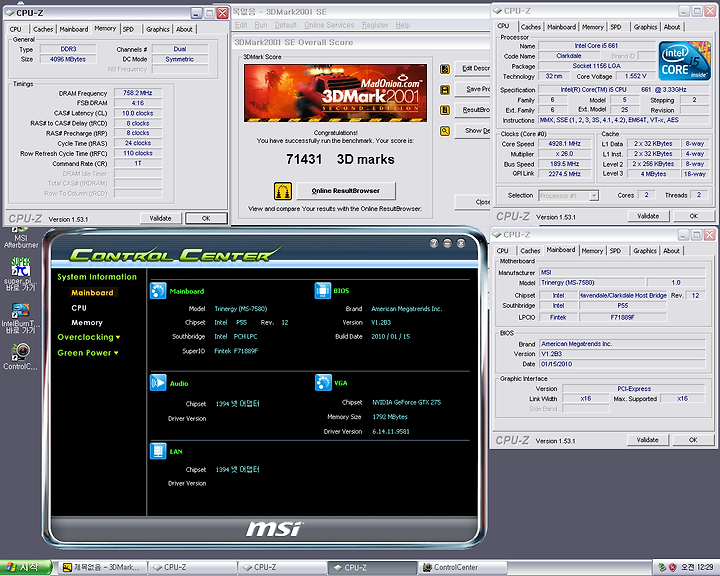Open the SPD tab in memory CPU-Z window
720x576 pixels.
[129, 29]
